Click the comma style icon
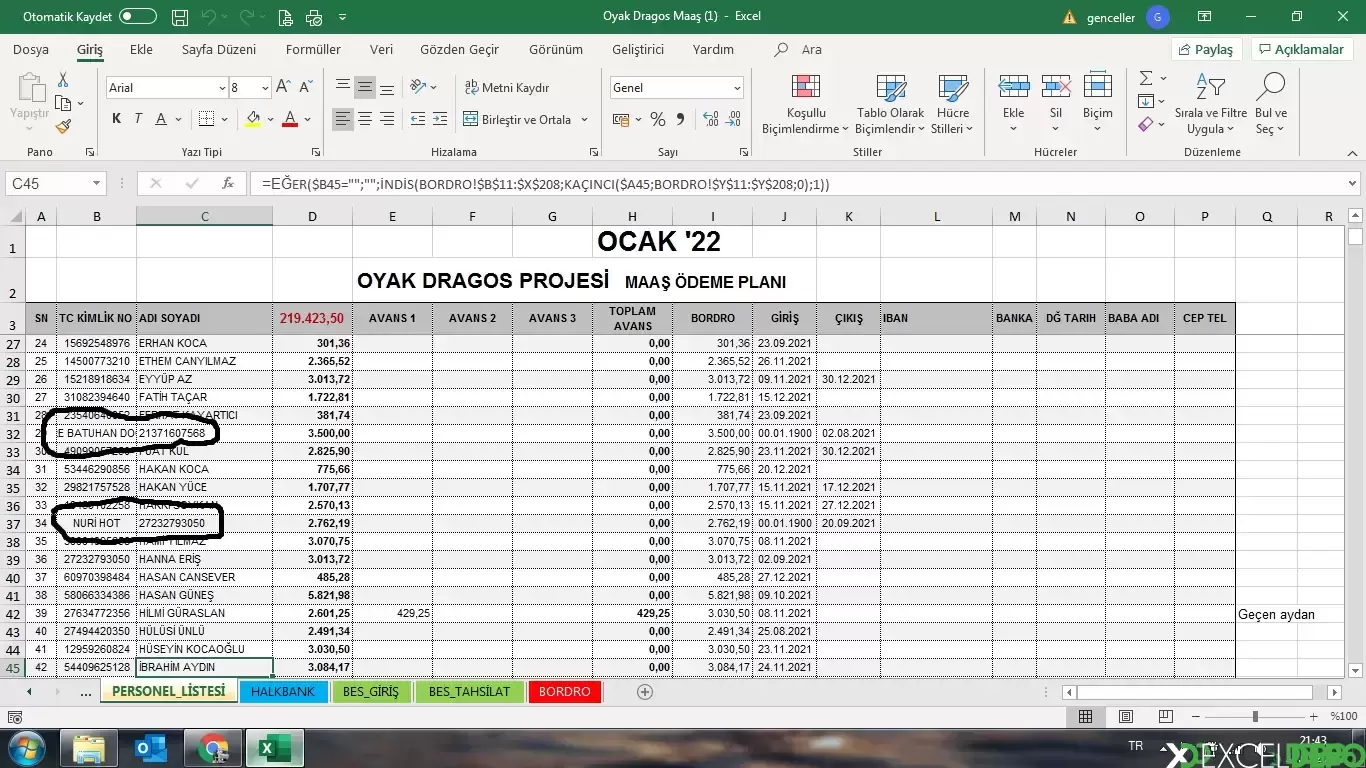The image size is (1366, 768). (x=680, y=119)
